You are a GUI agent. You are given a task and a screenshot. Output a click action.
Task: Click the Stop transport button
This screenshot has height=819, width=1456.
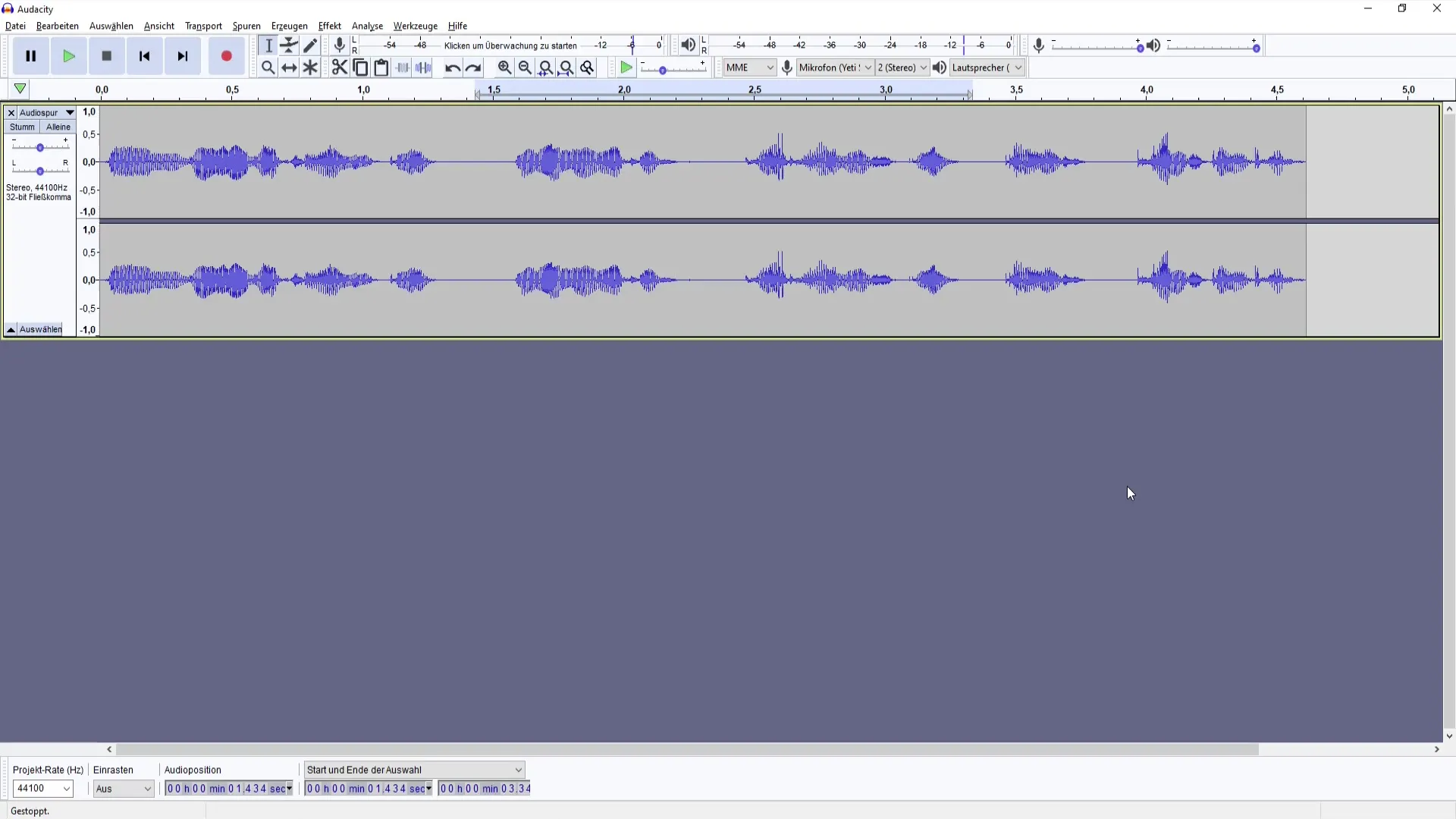(107, 56)
